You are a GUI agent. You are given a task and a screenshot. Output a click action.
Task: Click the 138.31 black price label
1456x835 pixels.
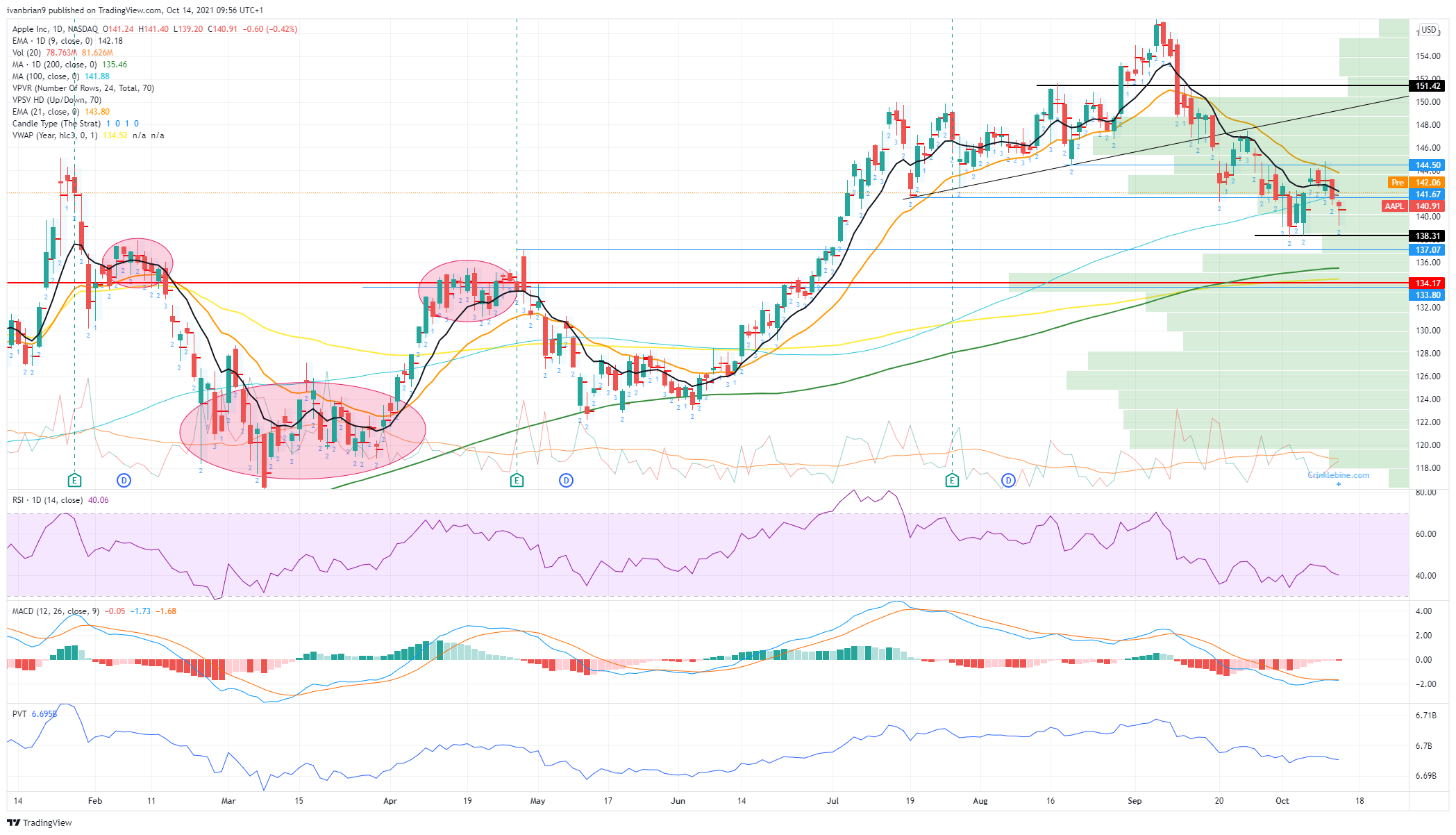1426,236
